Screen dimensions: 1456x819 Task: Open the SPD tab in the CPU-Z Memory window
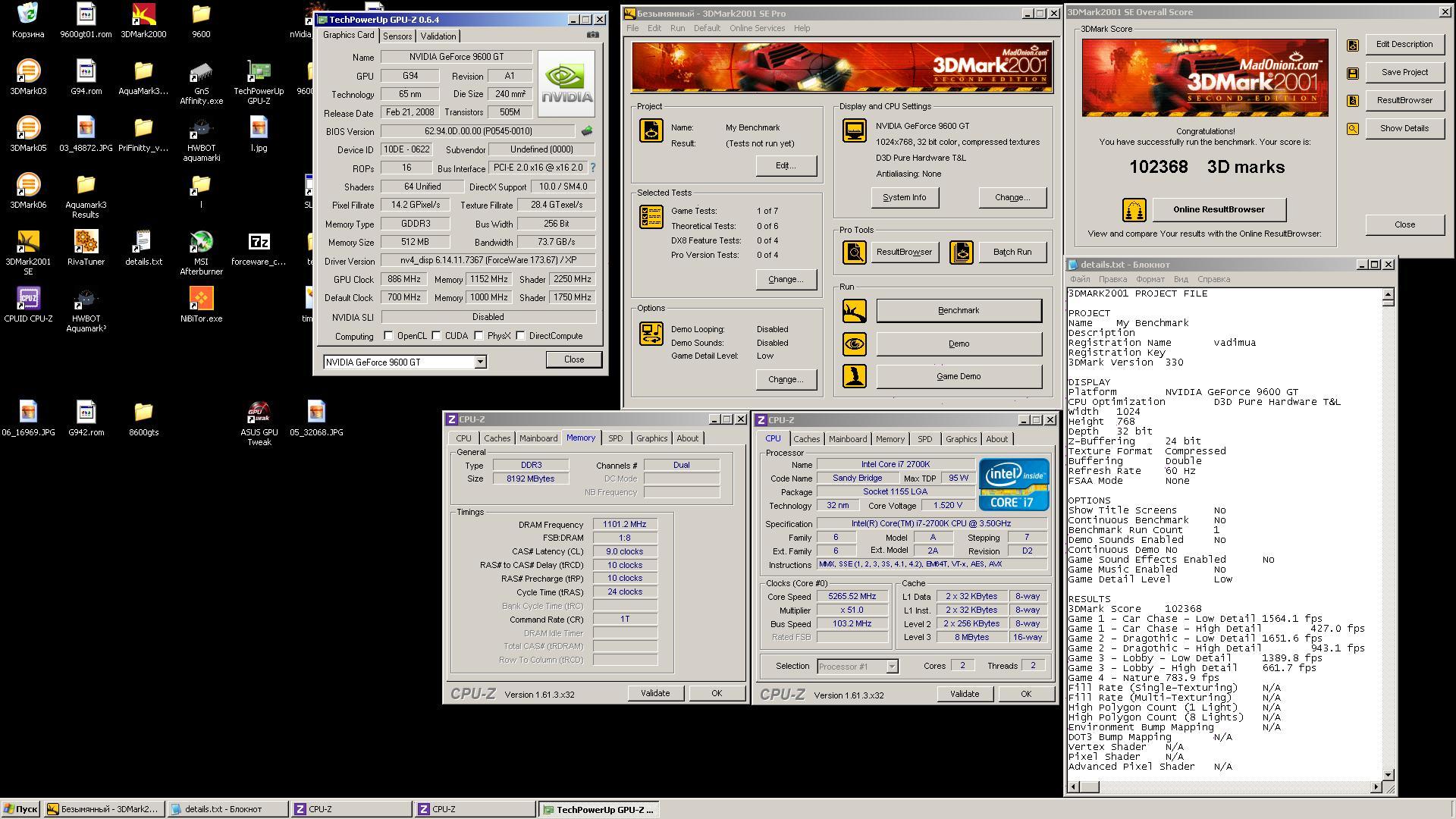click(x=615, y=438)
